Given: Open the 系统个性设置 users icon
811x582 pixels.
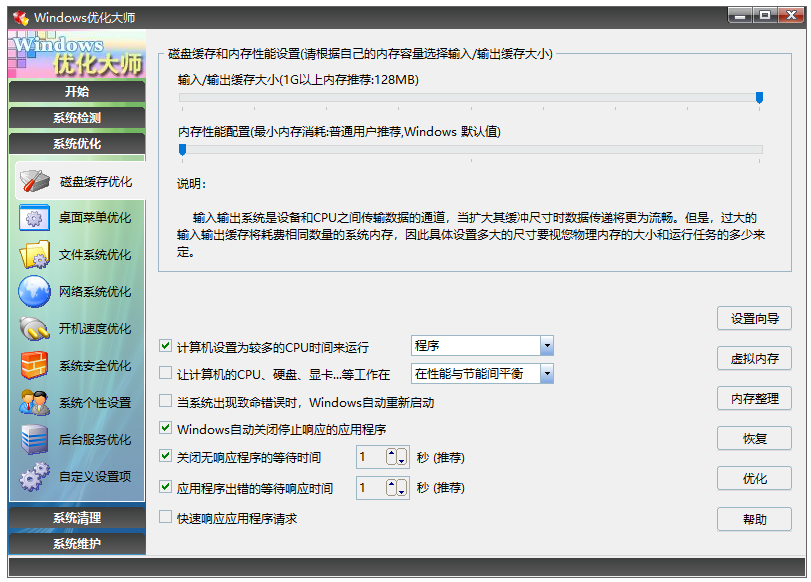Looking at the screenshot, I should (x=34, y=402).
